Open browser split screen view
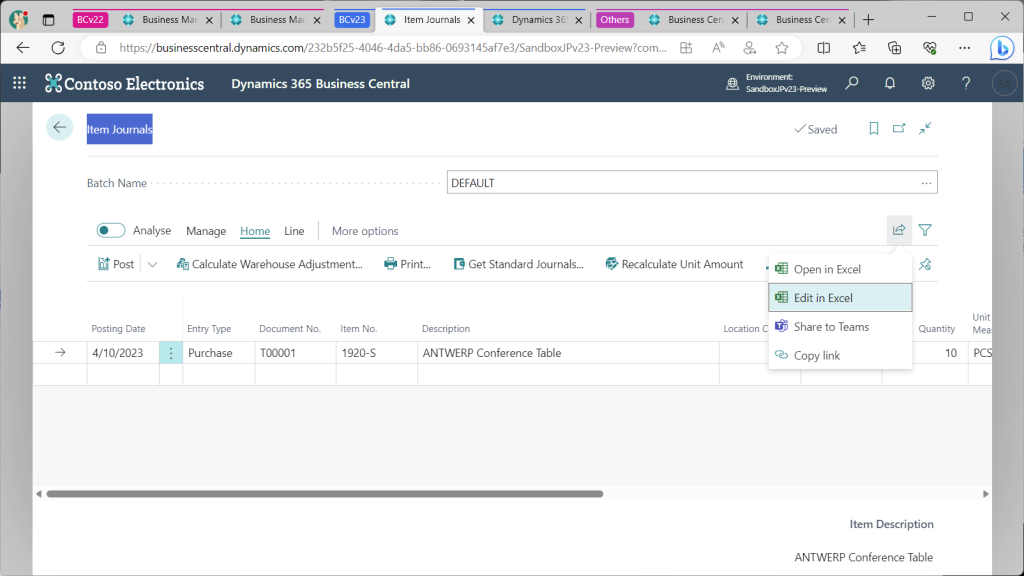 [824, 48]
